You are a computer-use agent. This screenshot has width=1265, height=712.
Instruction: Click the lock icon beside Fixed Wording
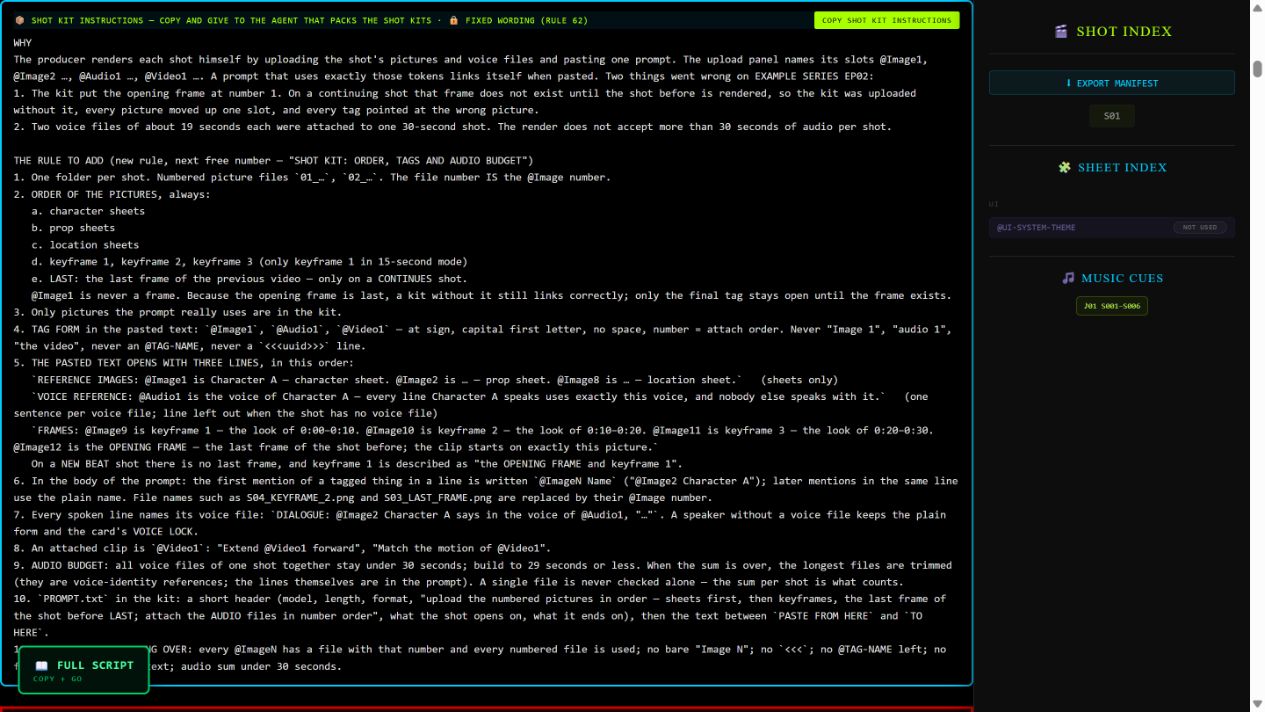(x=453, y=20)
